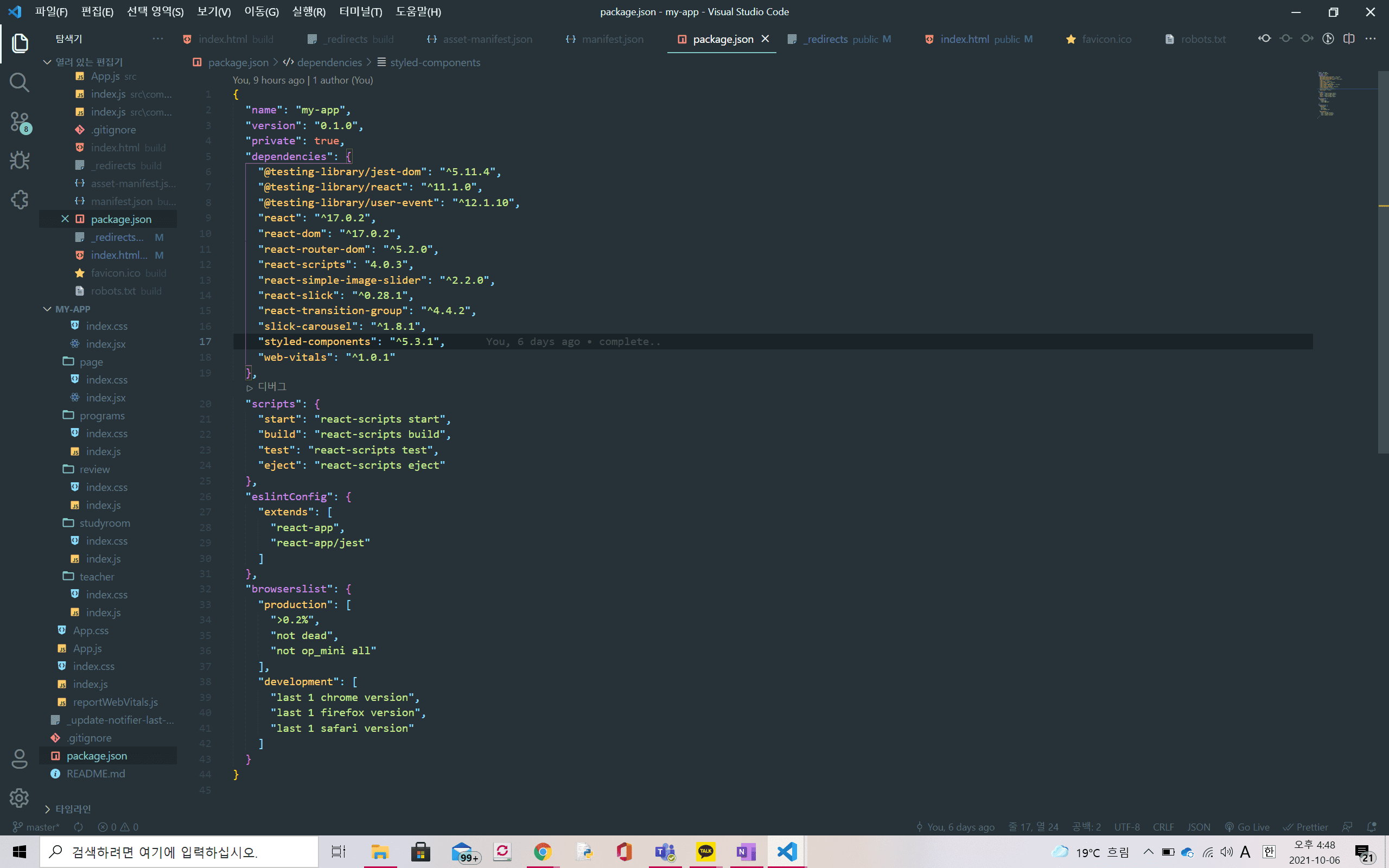Click JSON language mode in status bar
Screen dimensions: 1389x868
(1199, 827)
